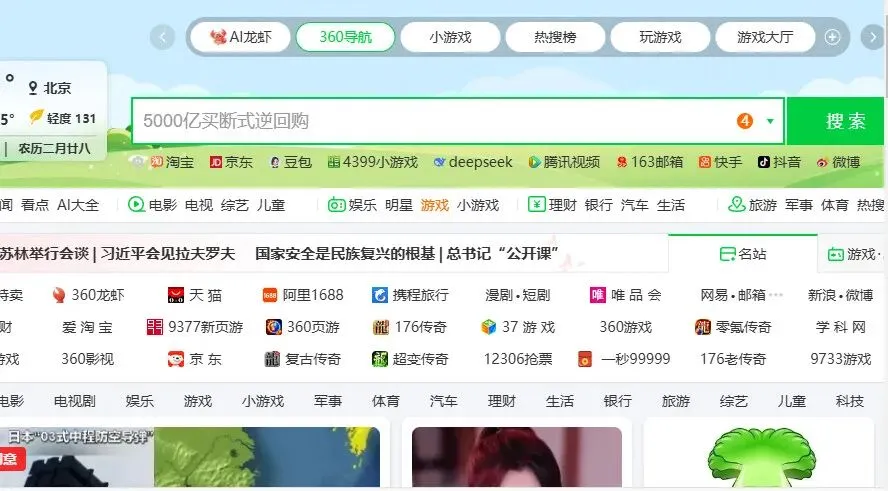
Task: Open the 京东 JD shortcut
Action: [x=231, y=163]
